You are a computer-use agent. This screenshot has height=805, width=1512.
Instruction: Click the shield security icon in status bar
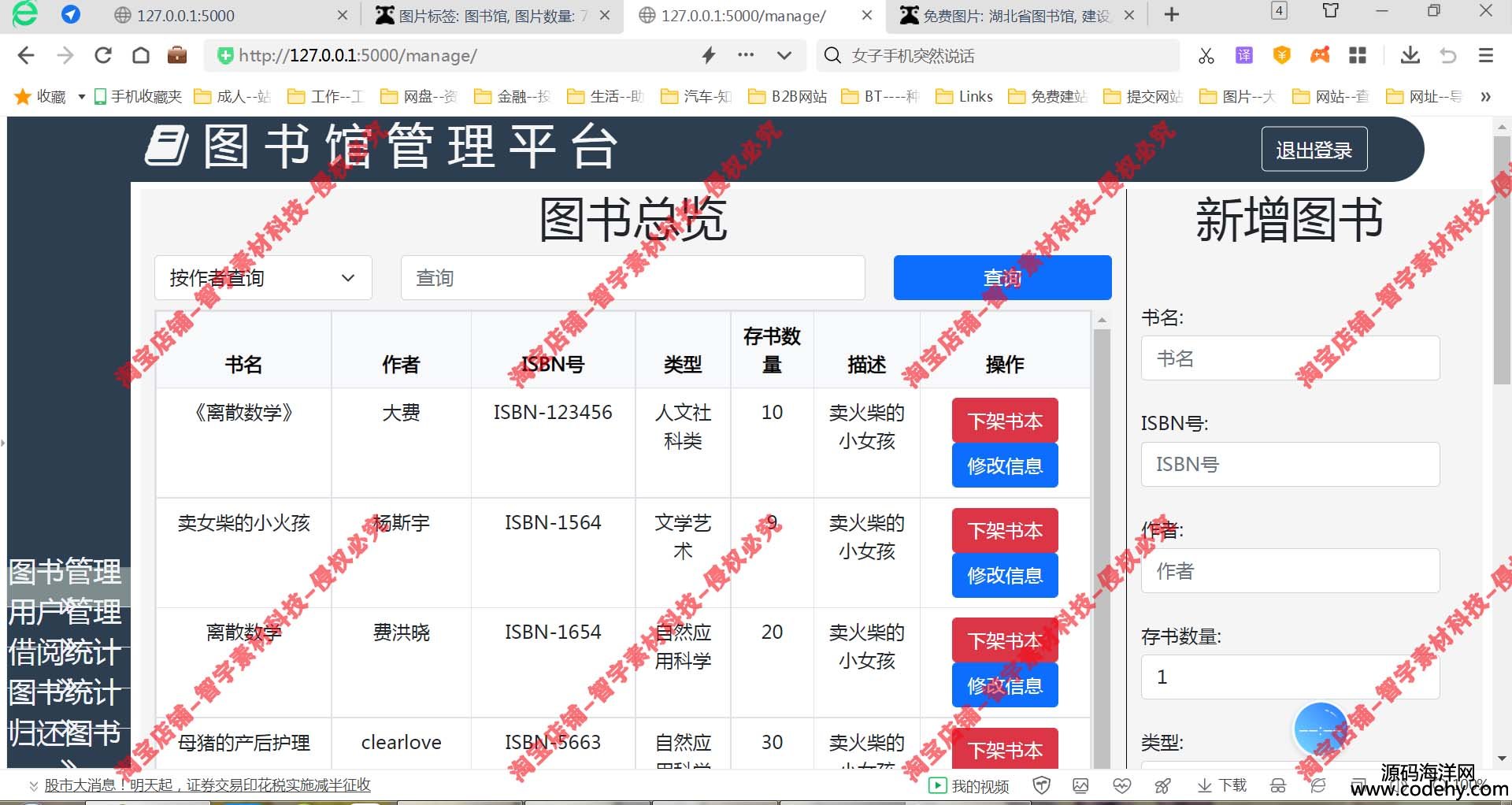click(x=1042, y=785)
